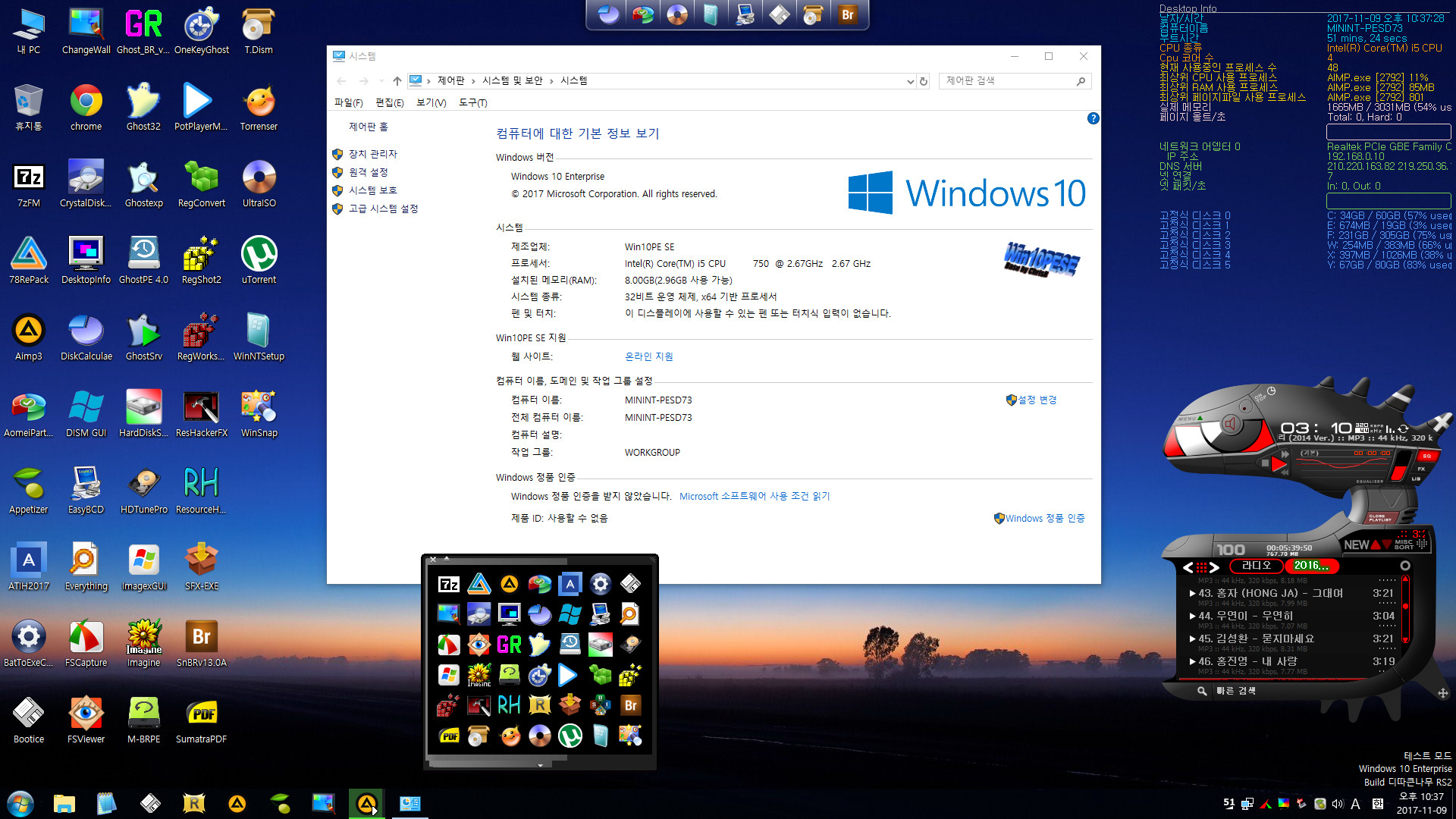Image resolution: width=1456 pixels, height=819 pixels.
Task: Click GR icon in the launcher panel
Action: coord(509,645)
